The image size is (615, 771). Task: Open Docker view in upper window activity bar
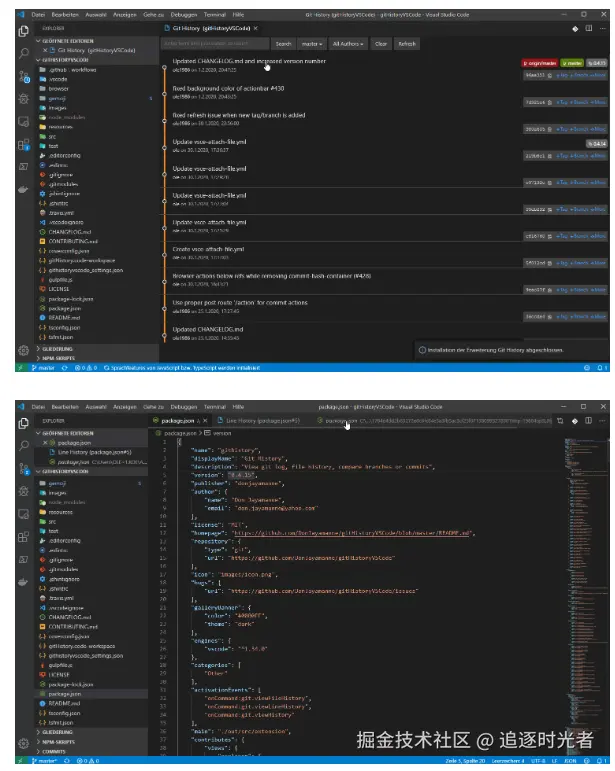23,189
